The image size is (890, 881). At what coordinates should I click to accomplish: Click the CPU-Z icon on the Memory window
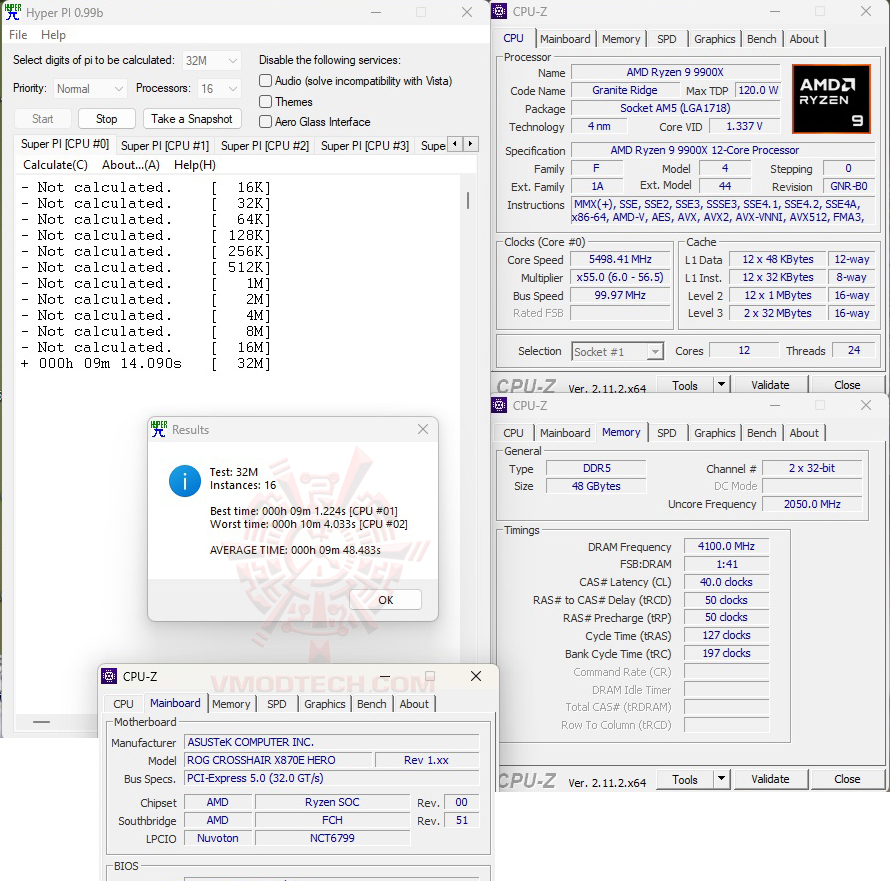[x=497, y=405]
